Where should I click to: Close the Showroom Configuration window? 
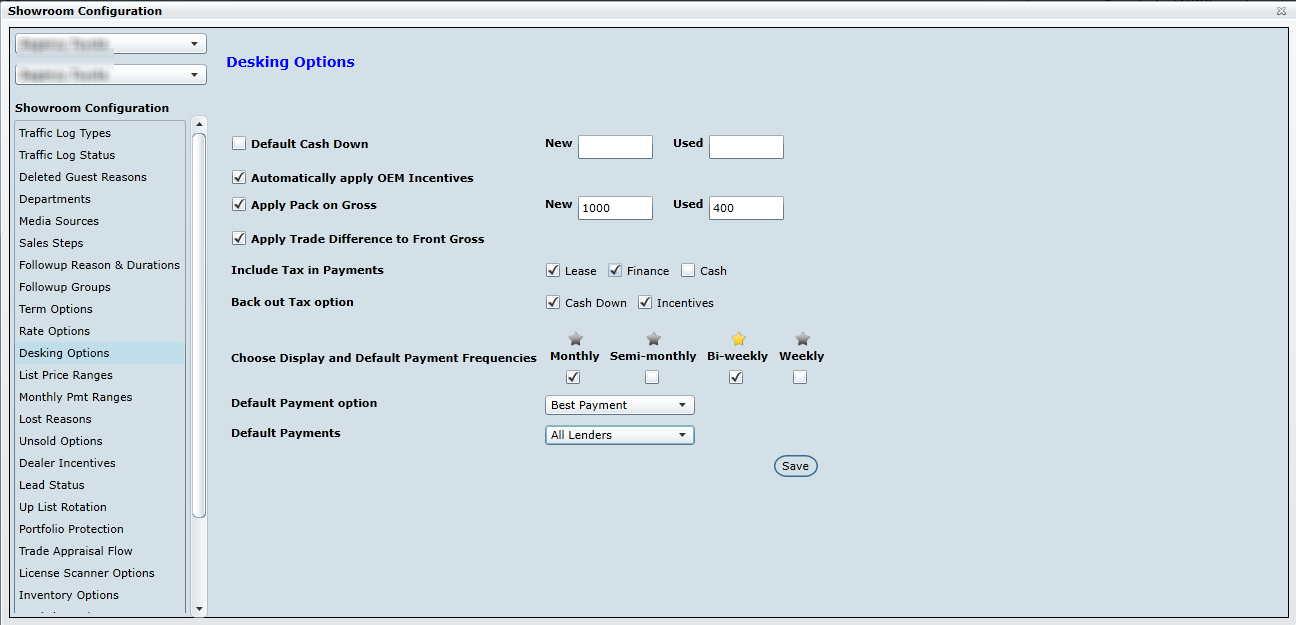tap(1281, 11)
